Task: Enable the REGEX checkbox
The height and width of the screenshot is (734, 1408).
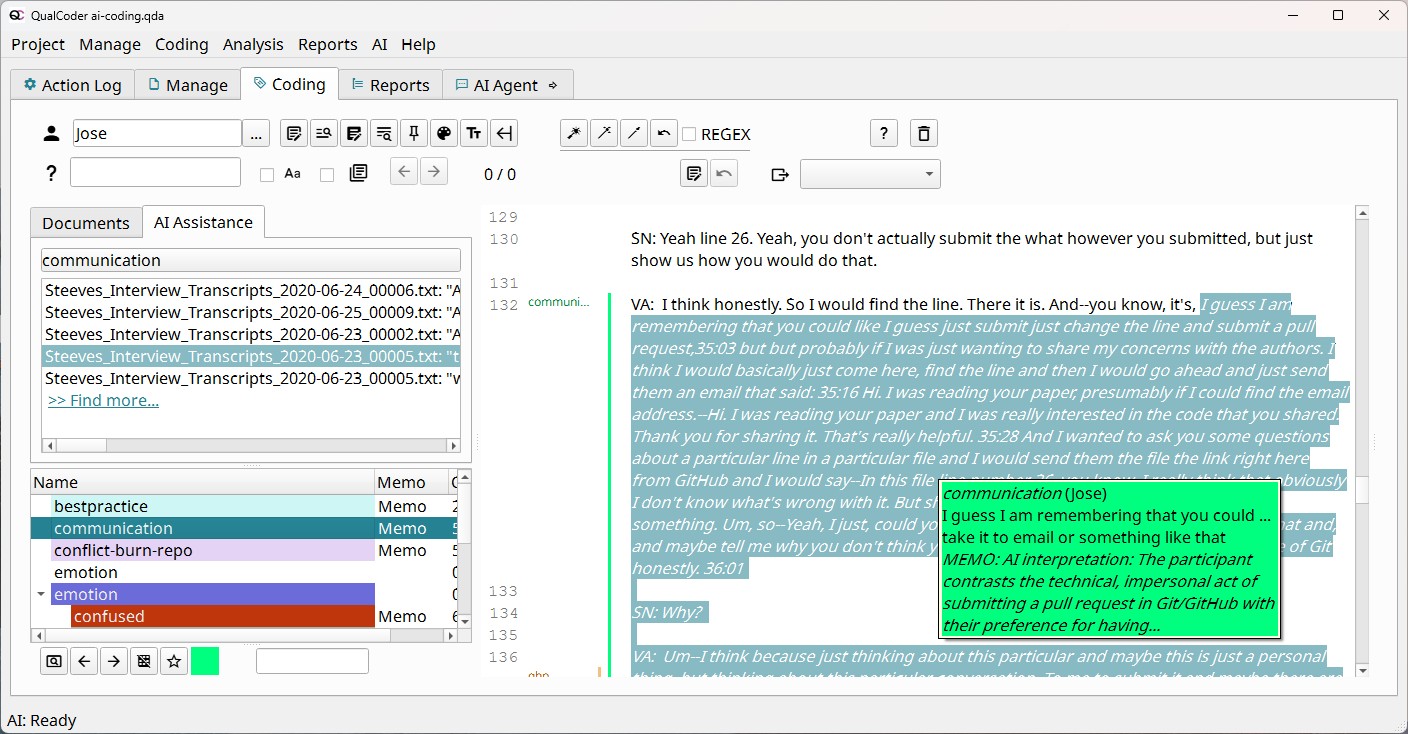Action: coord(689,134)
